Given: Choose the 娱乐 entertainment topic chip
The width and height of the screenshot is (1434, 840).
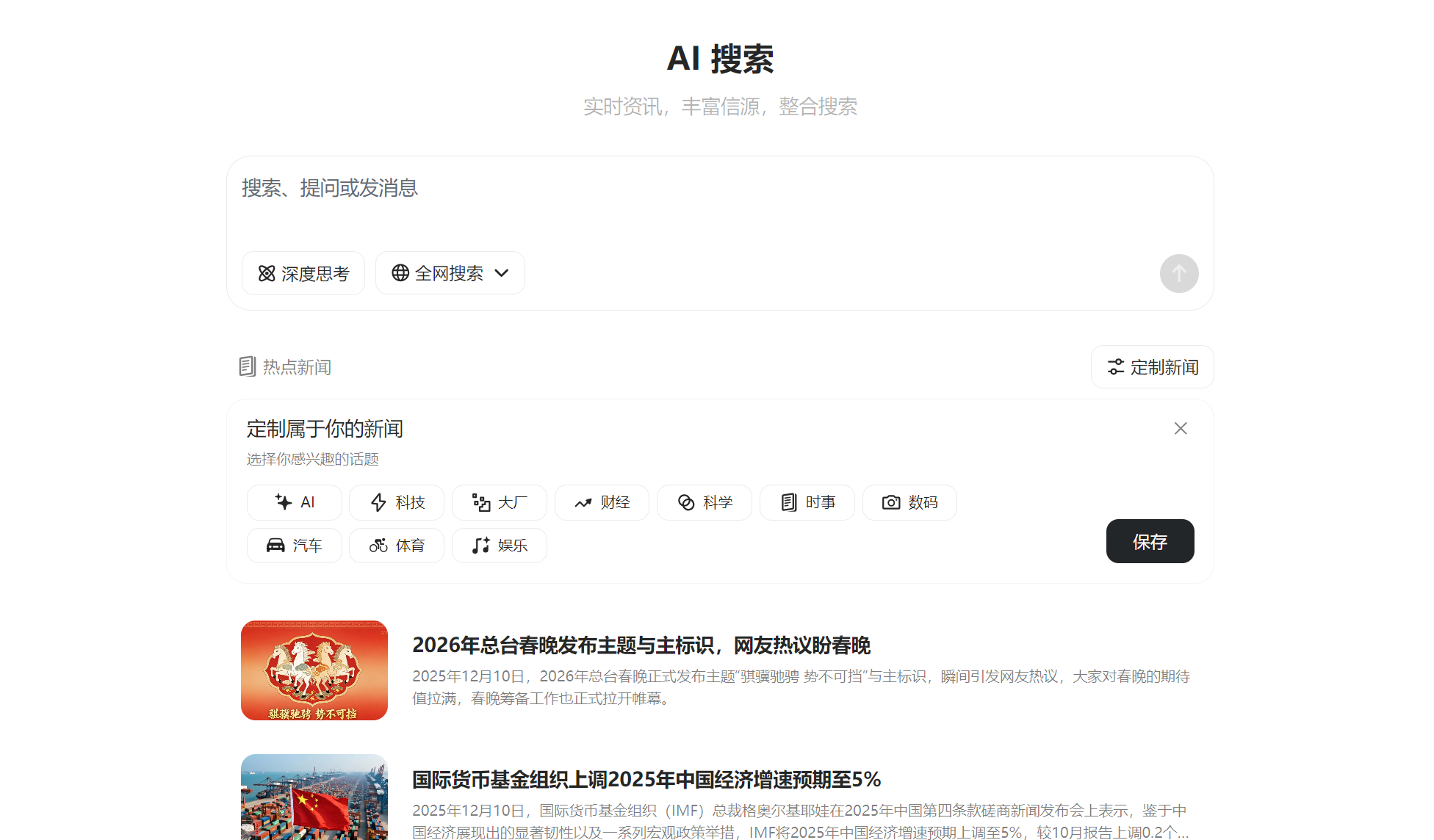Looking at the screenshot, I should [x=500, y=546].
